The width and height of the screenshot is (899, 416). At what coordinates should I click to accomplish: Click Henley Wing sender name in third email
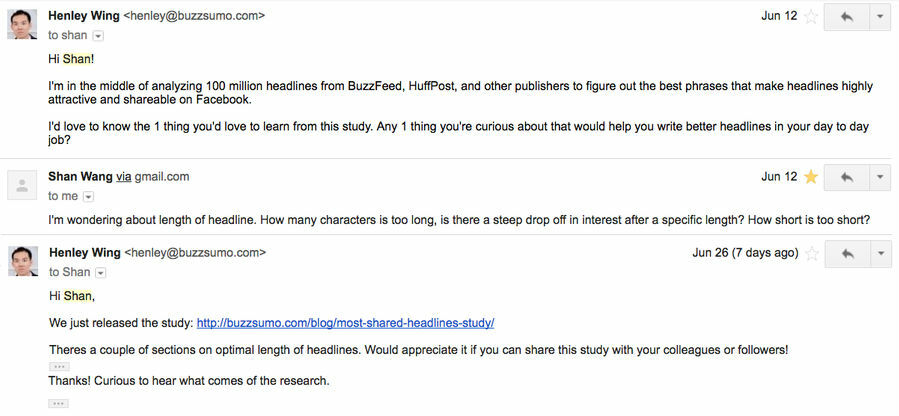(85, 253)
